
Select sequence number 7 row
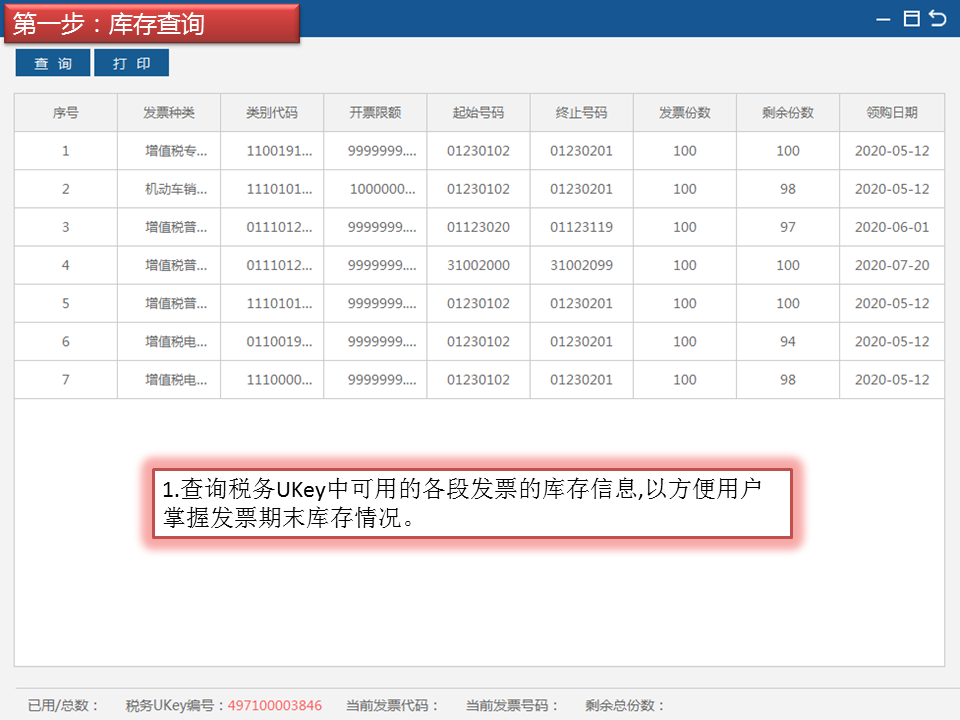click(479, 380)
